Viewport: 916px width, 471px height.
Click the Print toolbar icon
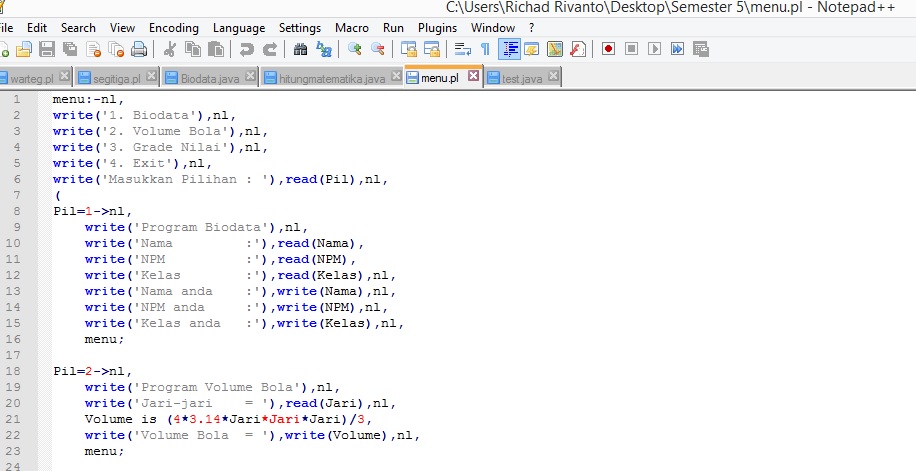pyautogui.click(x=139, y=49)
